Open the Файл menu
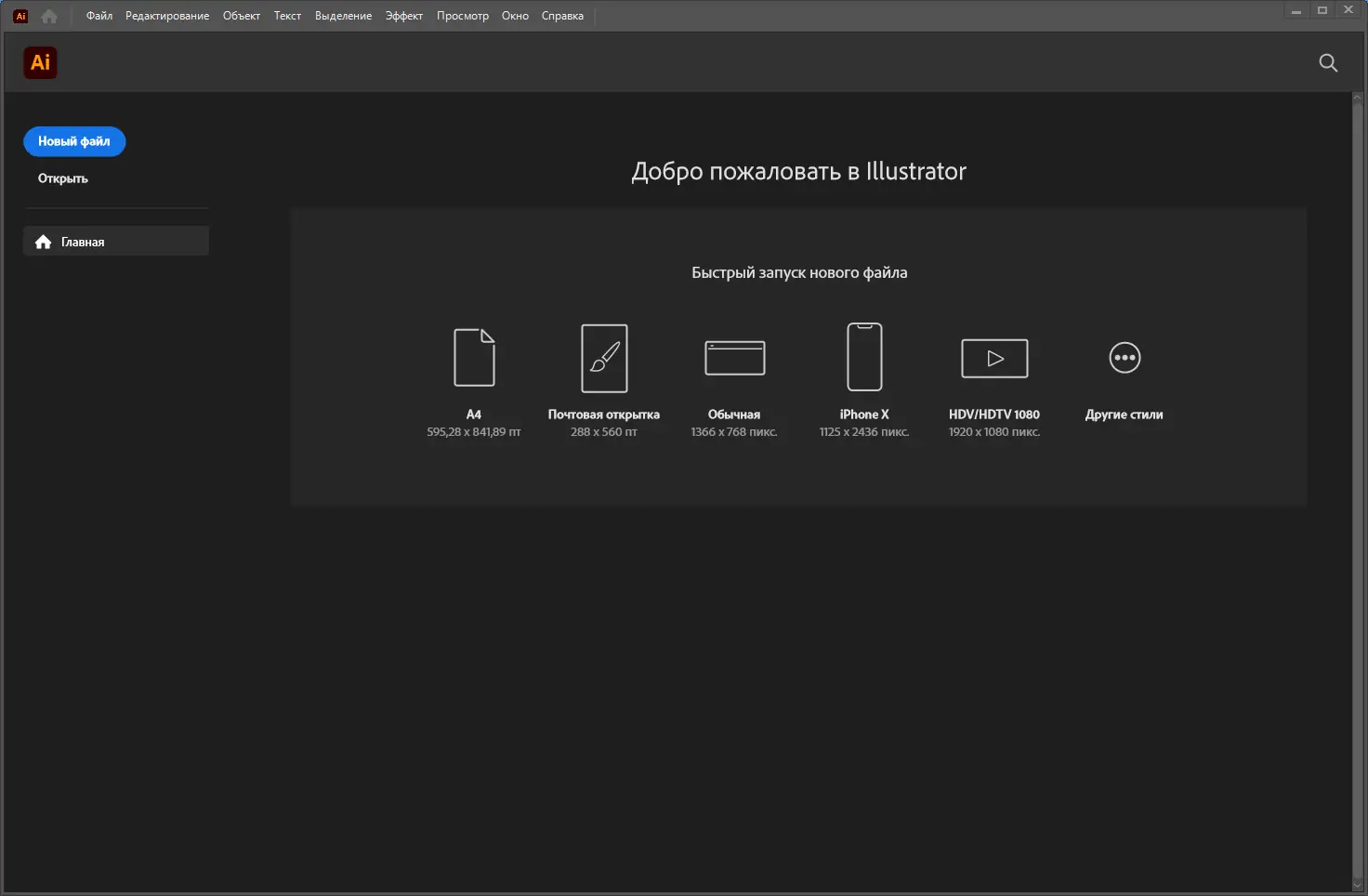Screen dimensions: 1368x896 [x=98, y=15]
